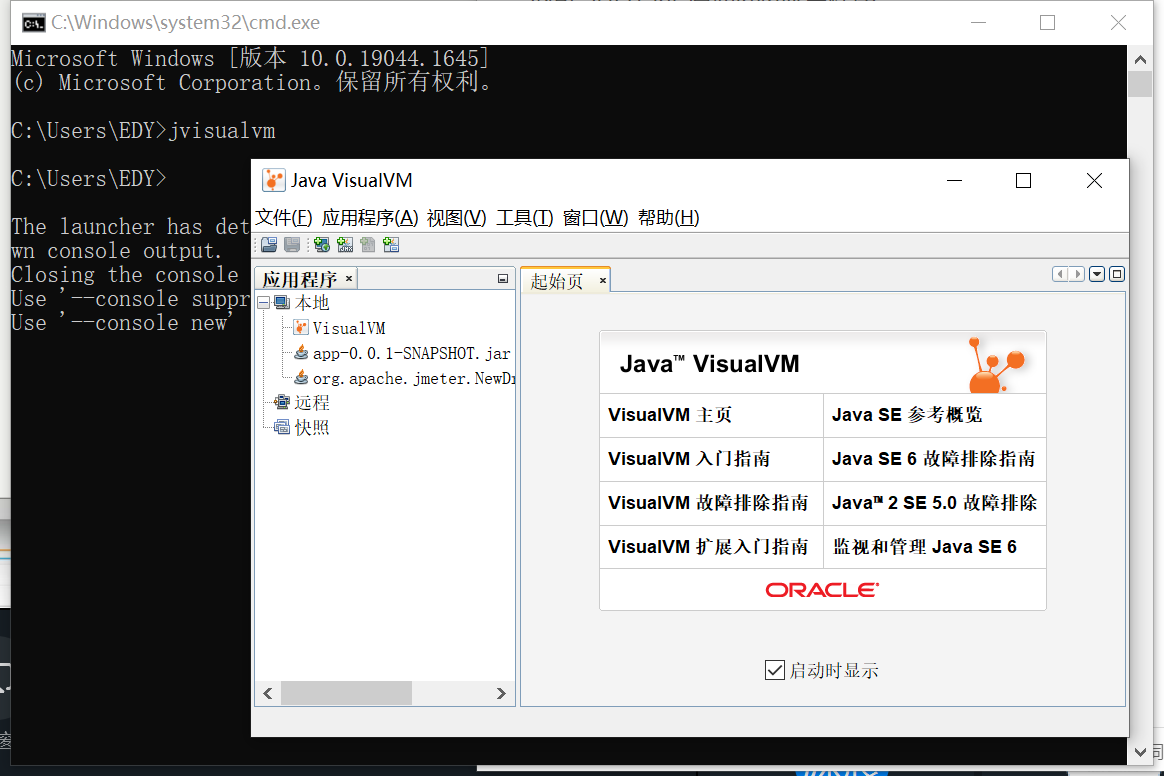Click the Add Remote Host toolbar icon
The height and width of the screenshot is (776, 1164).
tap(321, 245)
